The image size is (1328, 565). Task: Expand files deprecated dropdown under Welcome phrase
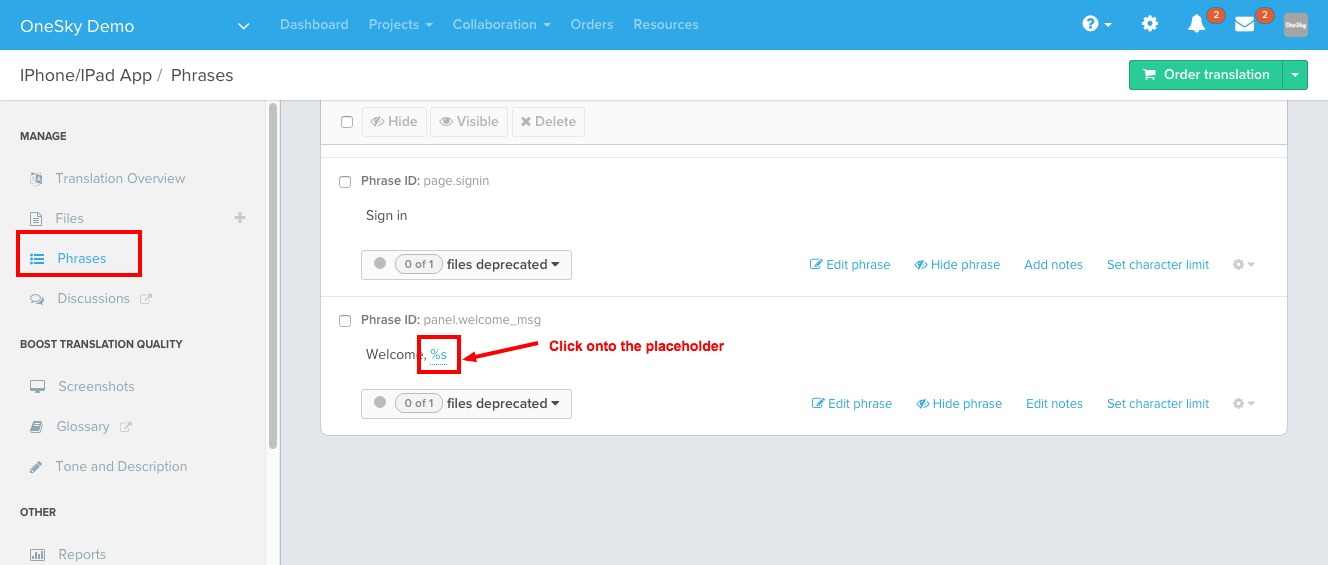click(466, 404)
